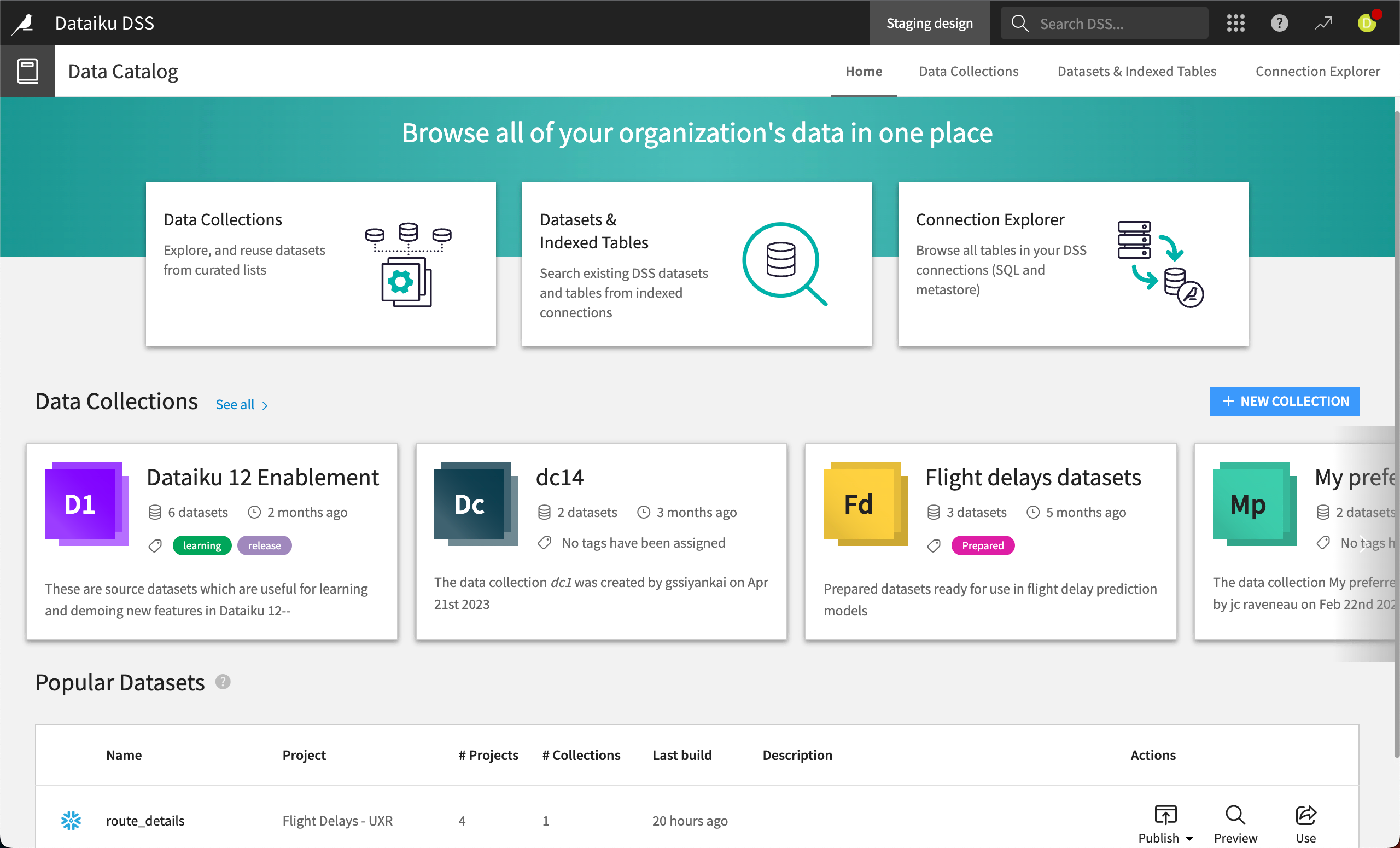
Task: Click the database magnifier illustration
Action: (785, 264)
